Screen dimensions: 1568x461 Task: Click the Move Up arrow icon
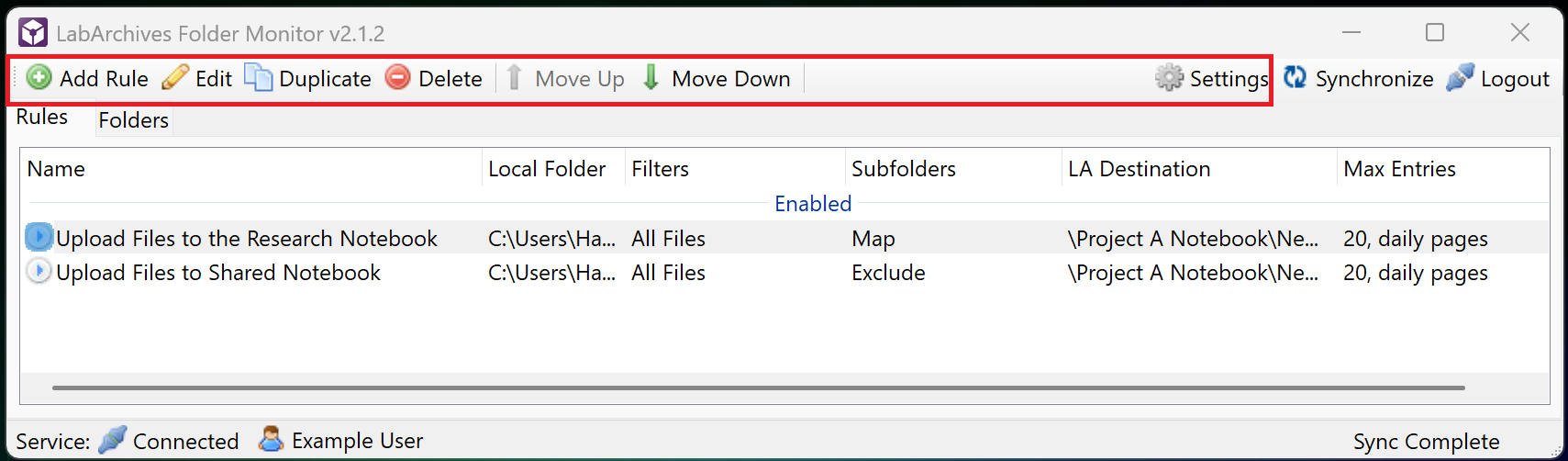click(515, 78)
